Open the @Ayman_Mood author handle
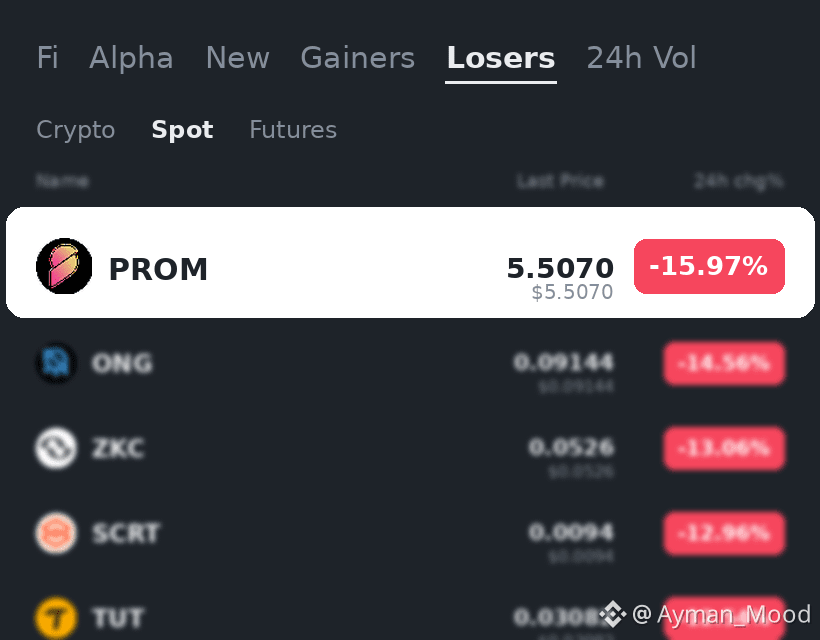The image size is (820, 640). (722, 614)
